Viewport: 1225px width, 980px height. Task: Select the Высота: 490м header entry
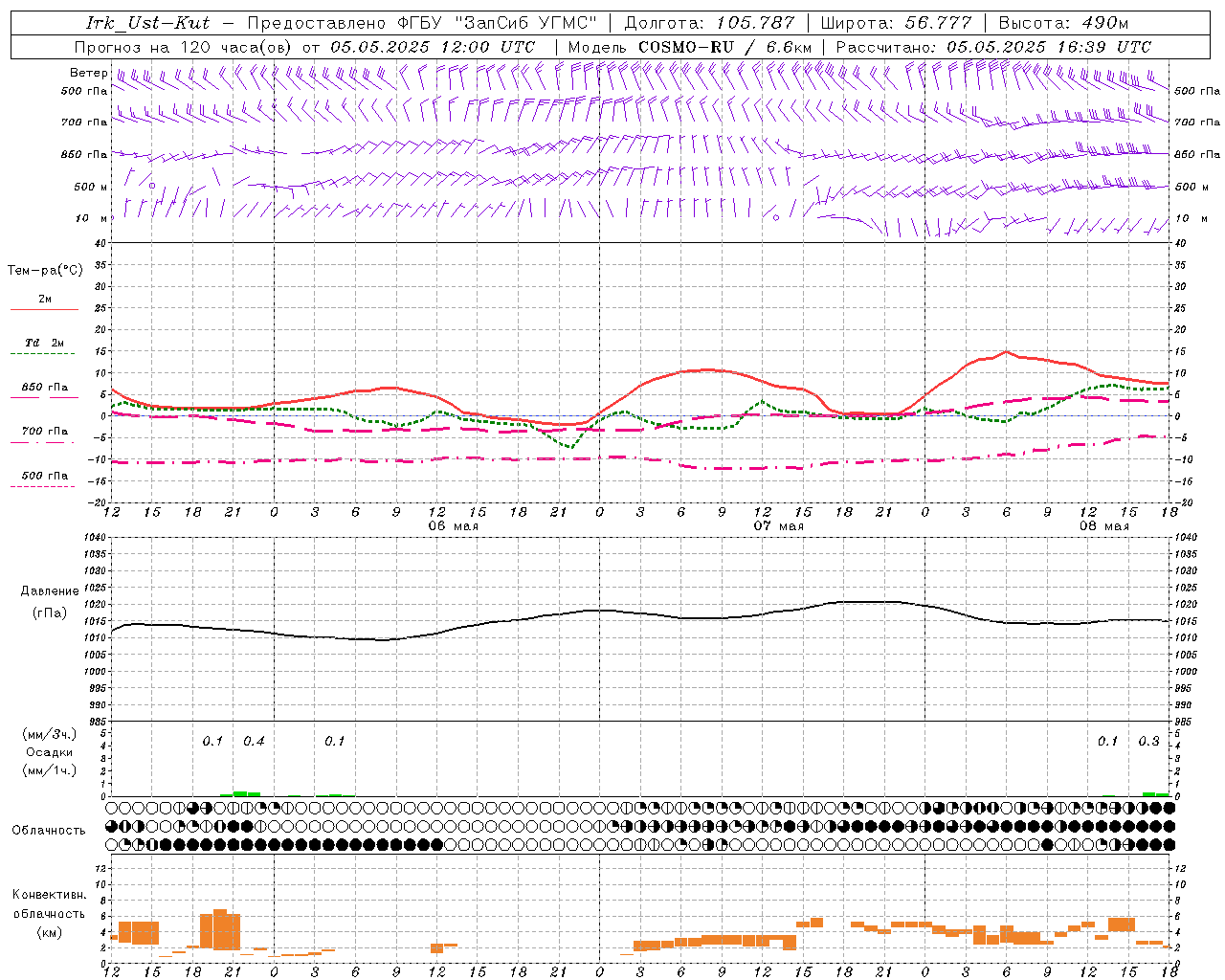tap(1063, 23)
